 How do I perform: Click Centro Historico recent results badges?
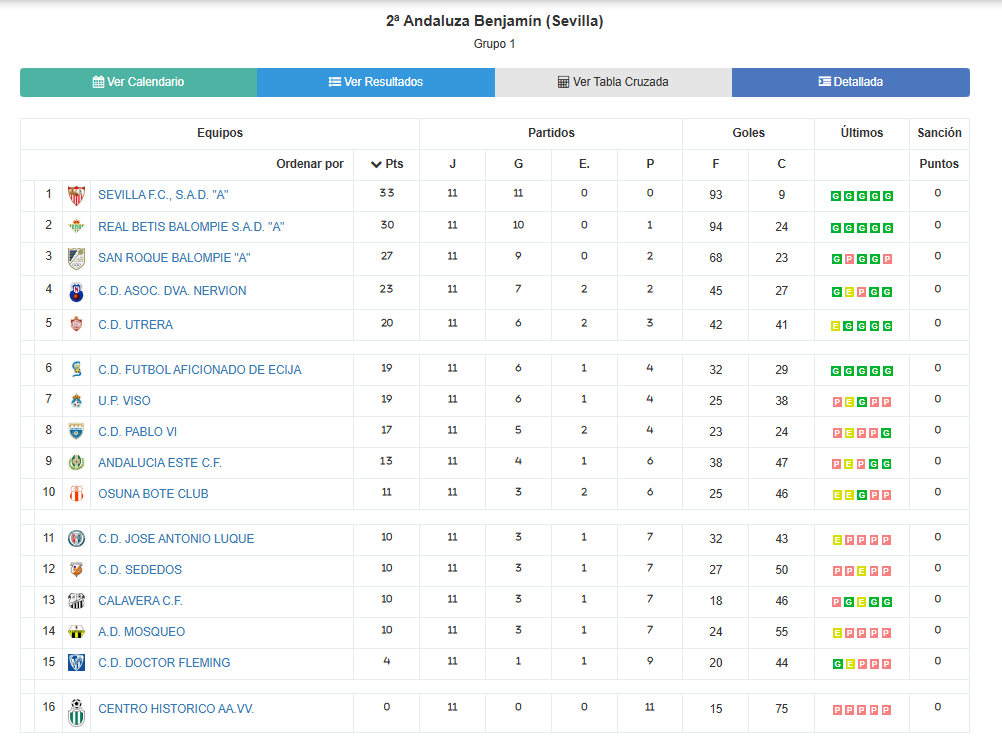tap(861, 710)
